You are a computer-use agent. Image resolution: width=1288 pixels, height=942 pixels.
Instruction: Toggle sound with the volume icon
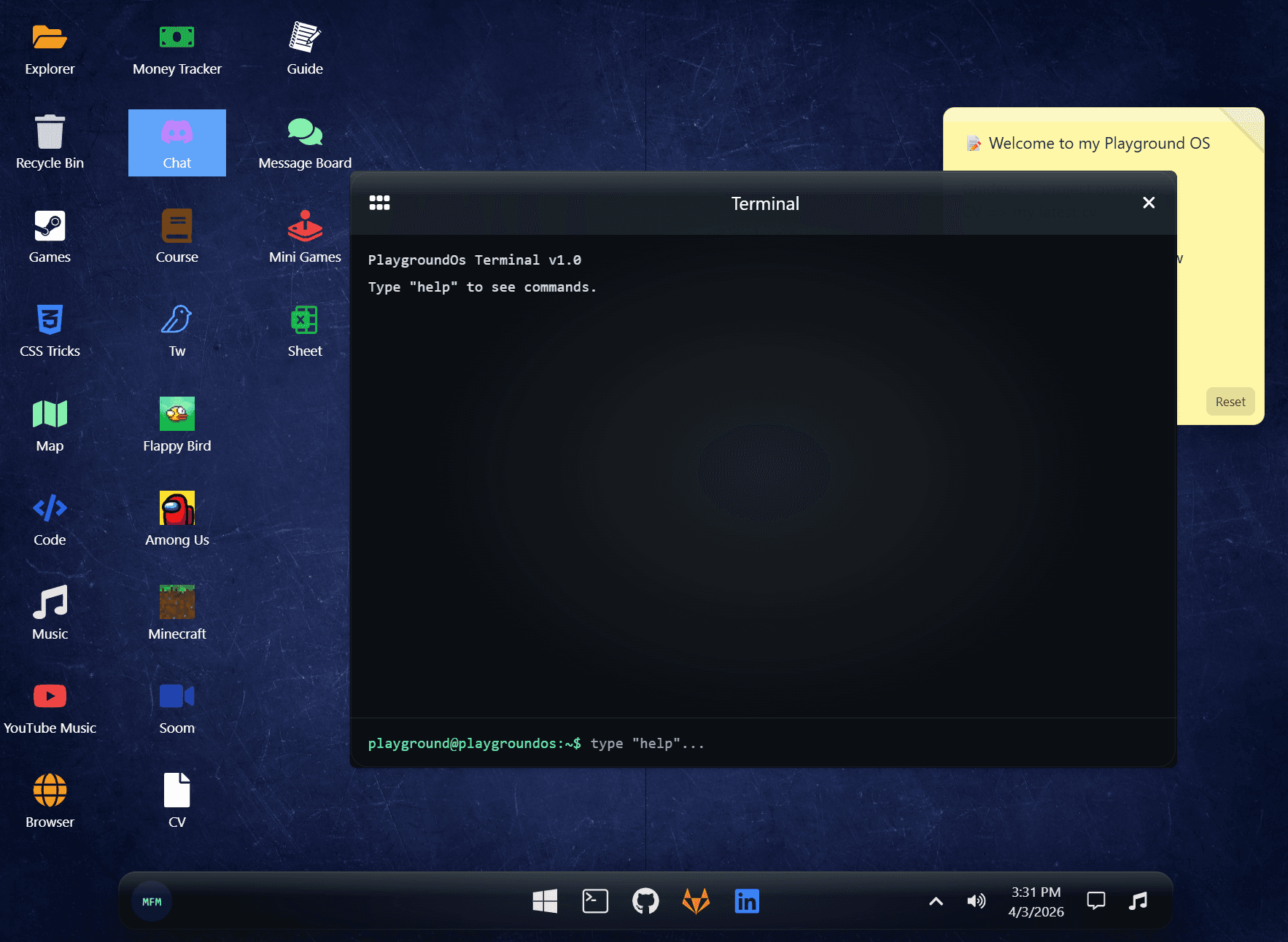tap(976, 901)
